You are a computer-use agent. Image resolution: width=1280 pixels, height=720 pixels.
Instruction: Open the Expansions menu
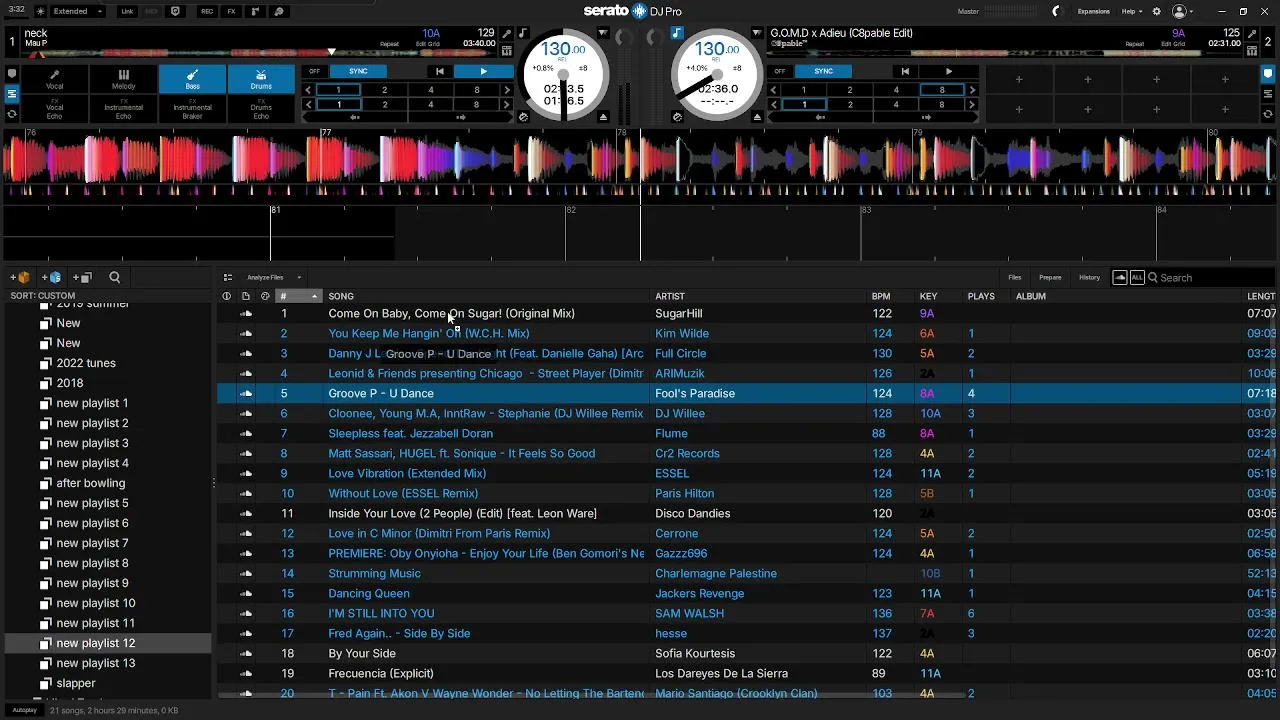(x=1094, y=11)
